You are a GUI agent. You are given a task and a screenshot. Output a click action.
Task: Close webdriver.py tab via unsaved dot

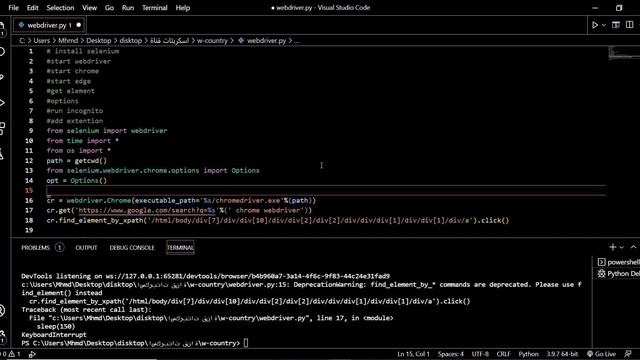point(79,25)
